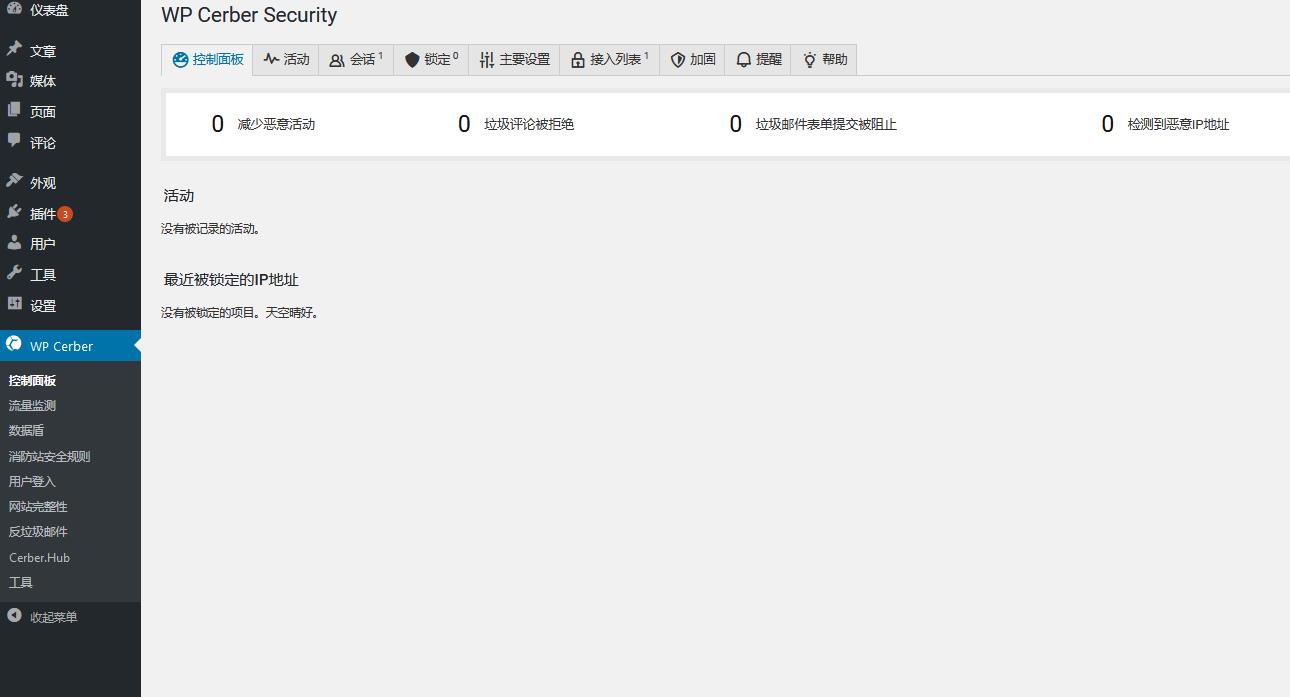Click the 检测到恶意IP地址 statistic

(x=1165, y=125)
